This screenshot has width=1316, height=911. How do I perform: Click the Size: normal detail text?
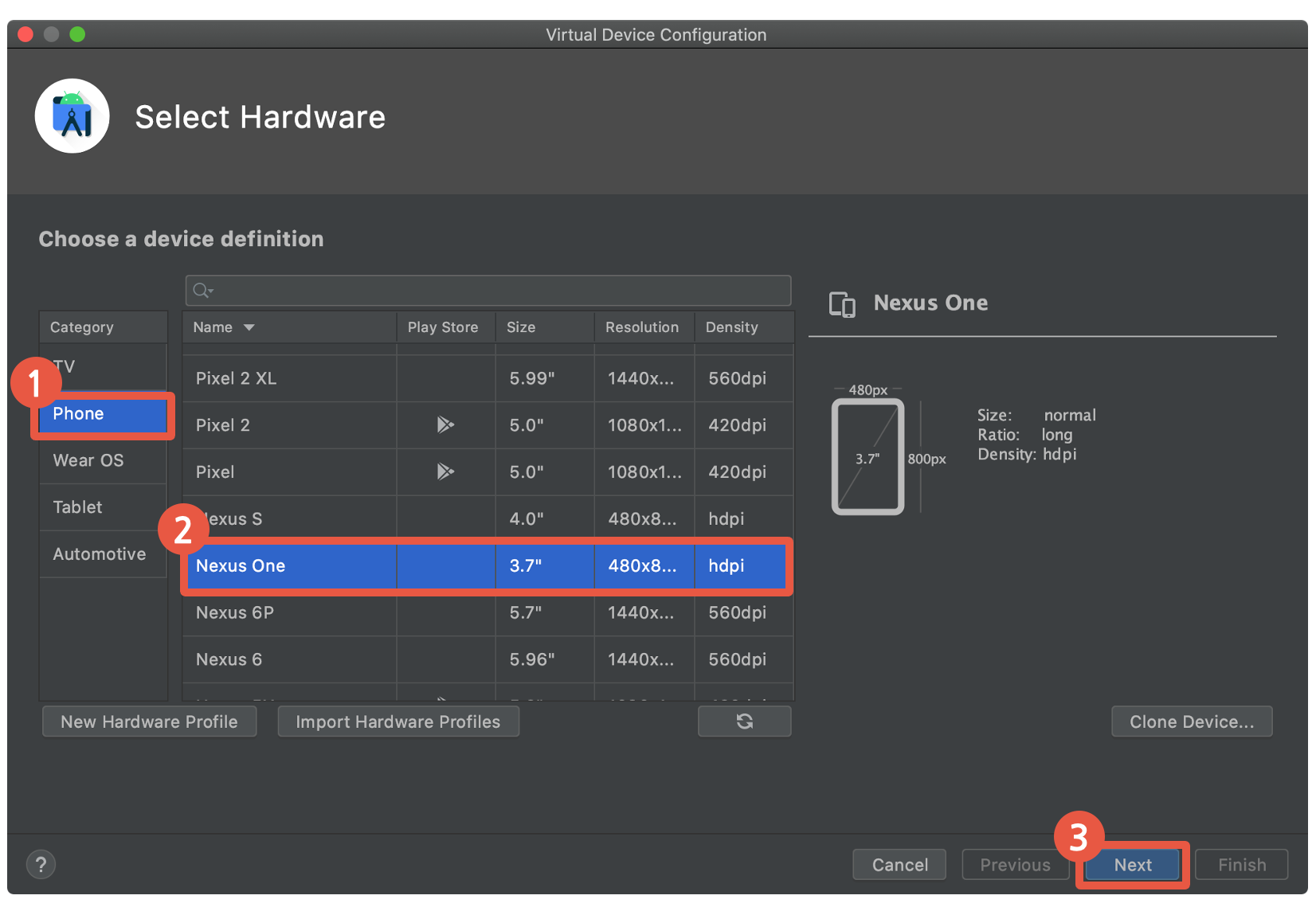coord(1036,416)
